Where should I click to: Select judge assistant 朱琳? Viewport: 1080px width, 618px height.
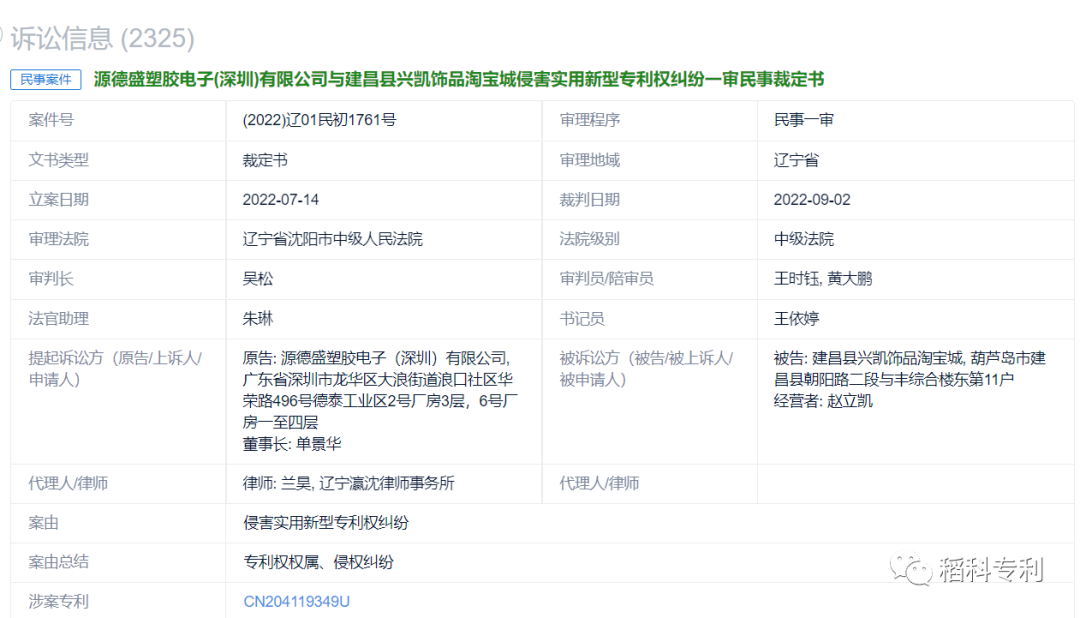pyautogui.click(x=258, y=318)
